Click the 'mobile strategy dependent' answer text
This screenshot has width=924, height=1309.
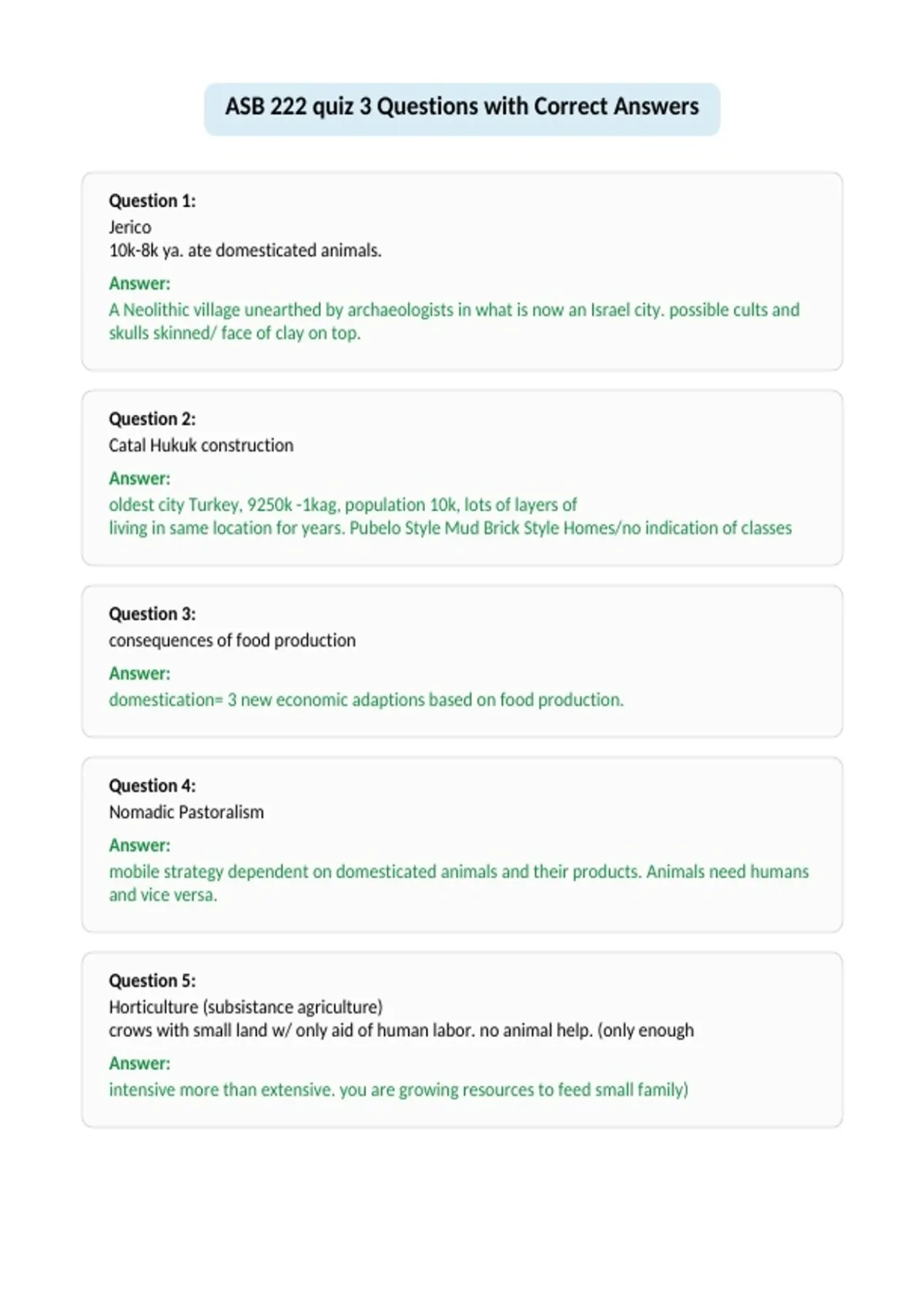459,883
